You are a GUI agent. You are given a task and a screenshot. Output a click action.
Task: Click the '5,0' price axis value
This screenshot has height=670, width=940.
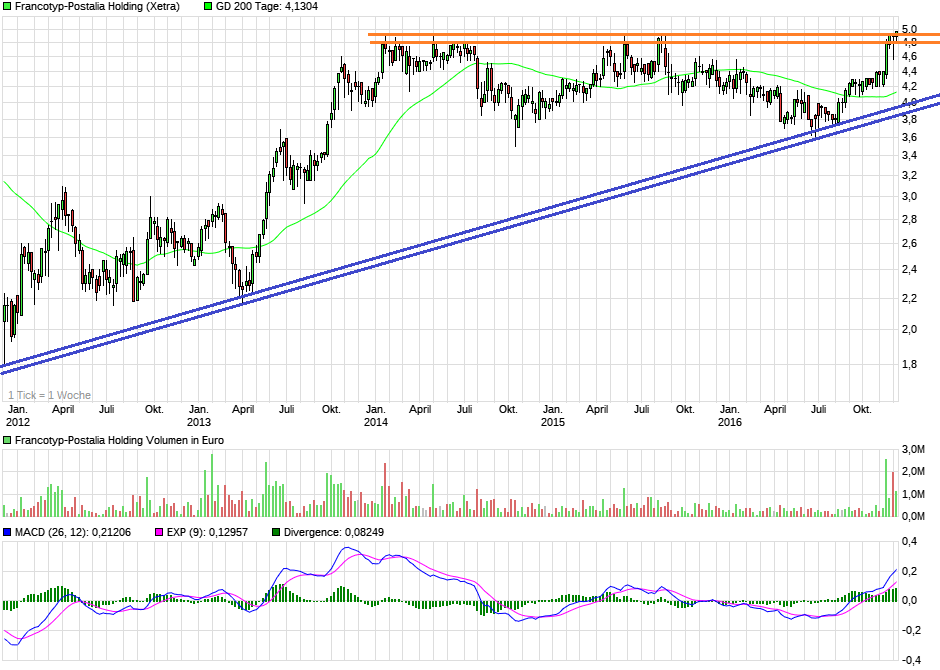tap(909, 29)
